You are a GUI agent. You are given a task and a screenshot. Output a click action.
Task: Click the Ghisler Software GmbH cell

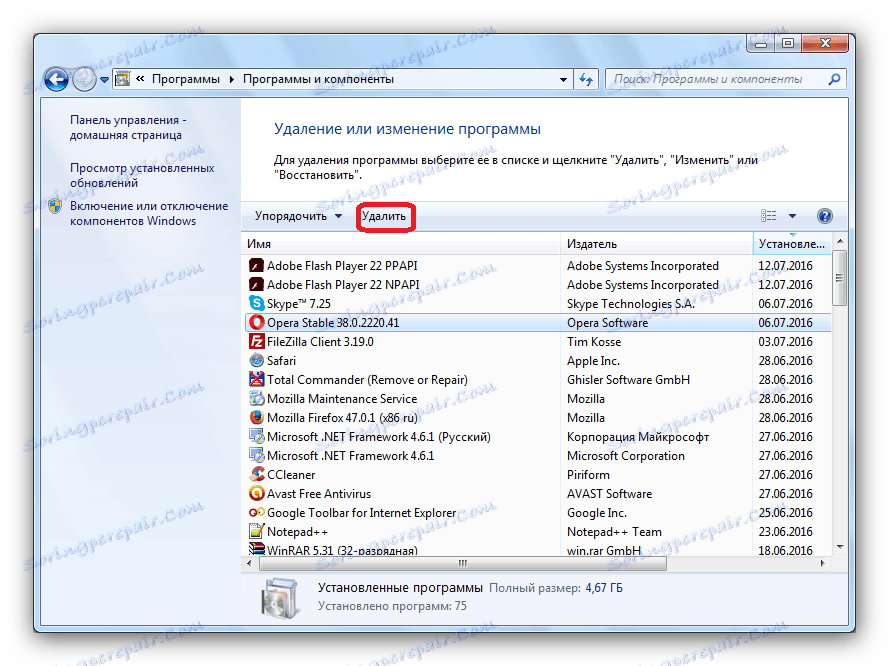(628, 379)
